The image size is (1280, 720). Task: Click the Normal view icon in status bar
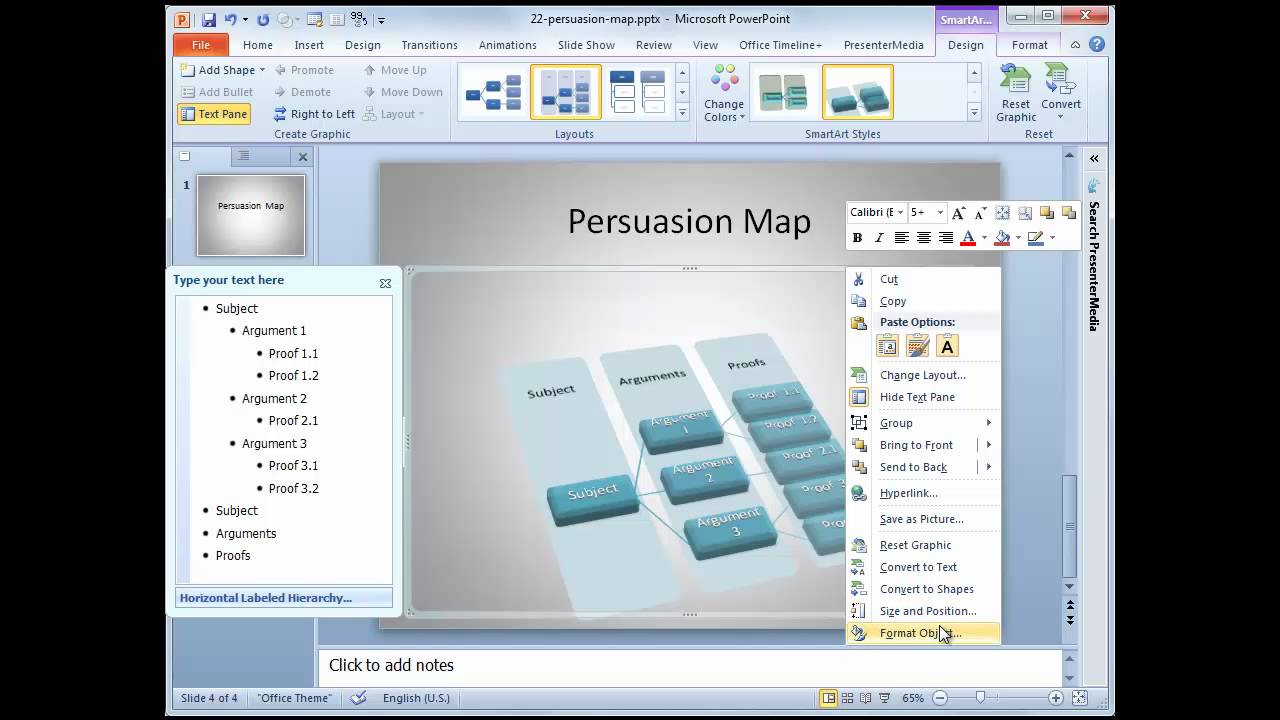click(x=828, y=698)
